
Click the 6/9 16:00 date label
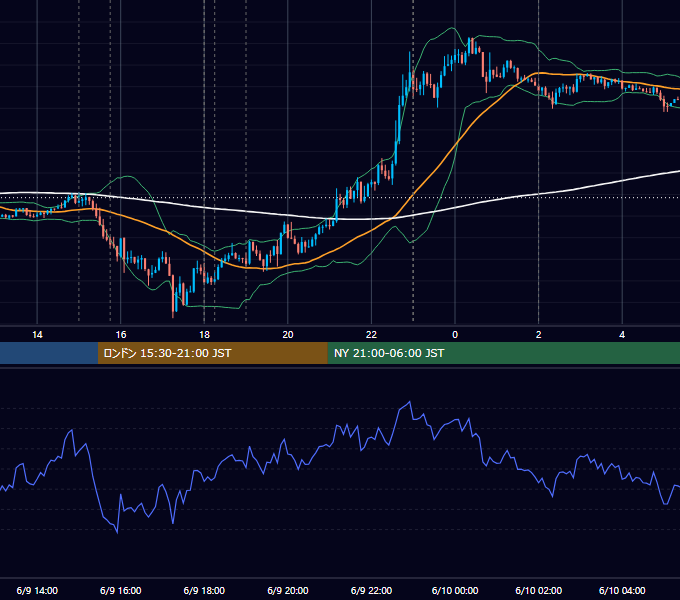click(x=121, y=590)
